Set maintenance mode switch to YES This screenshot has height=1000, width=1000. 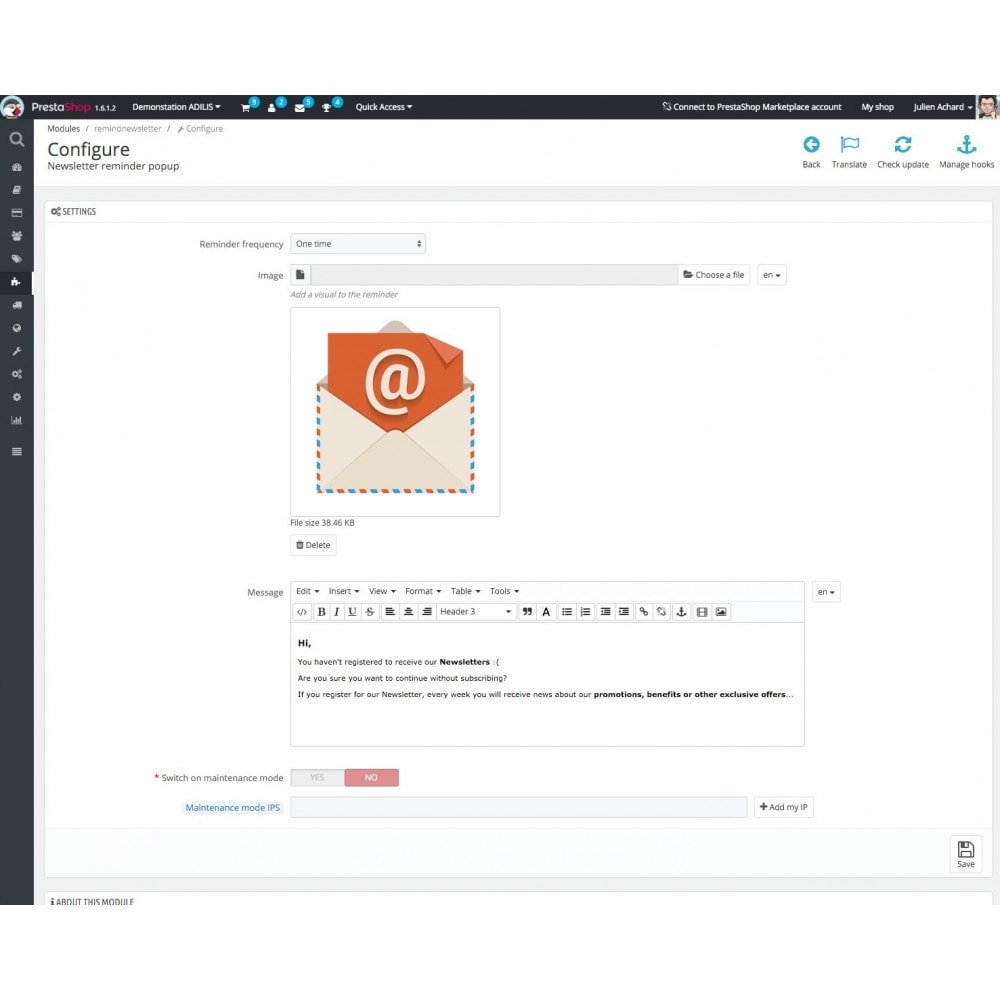(x=318, y=778)
